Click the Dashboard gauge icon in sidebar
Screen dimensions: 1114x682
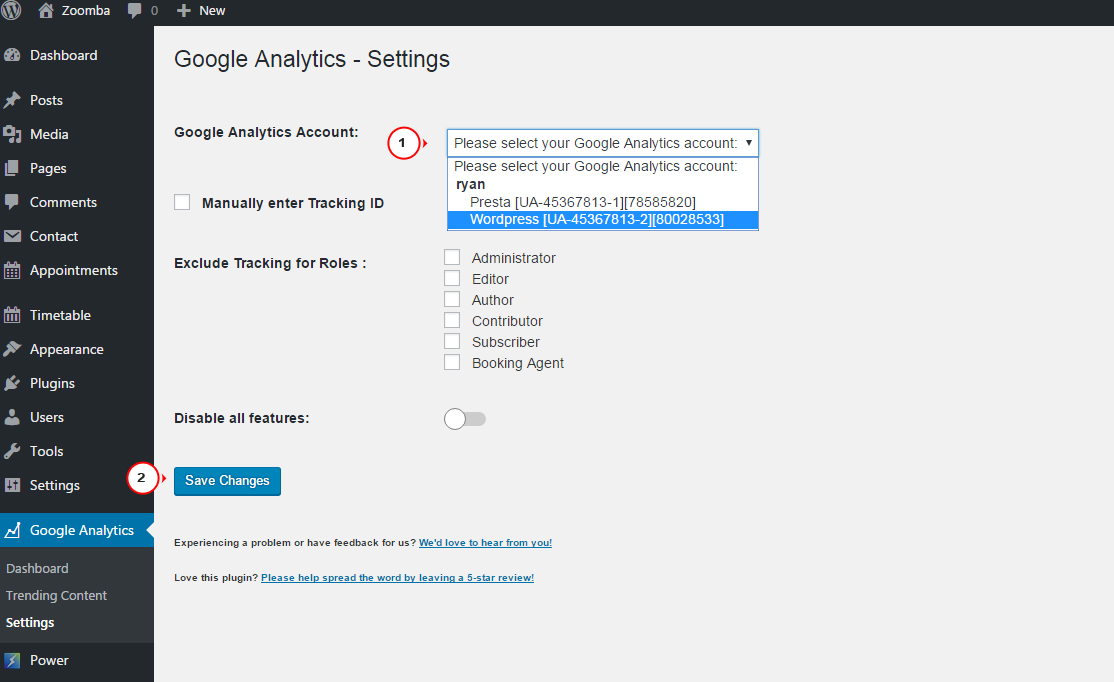12,55
